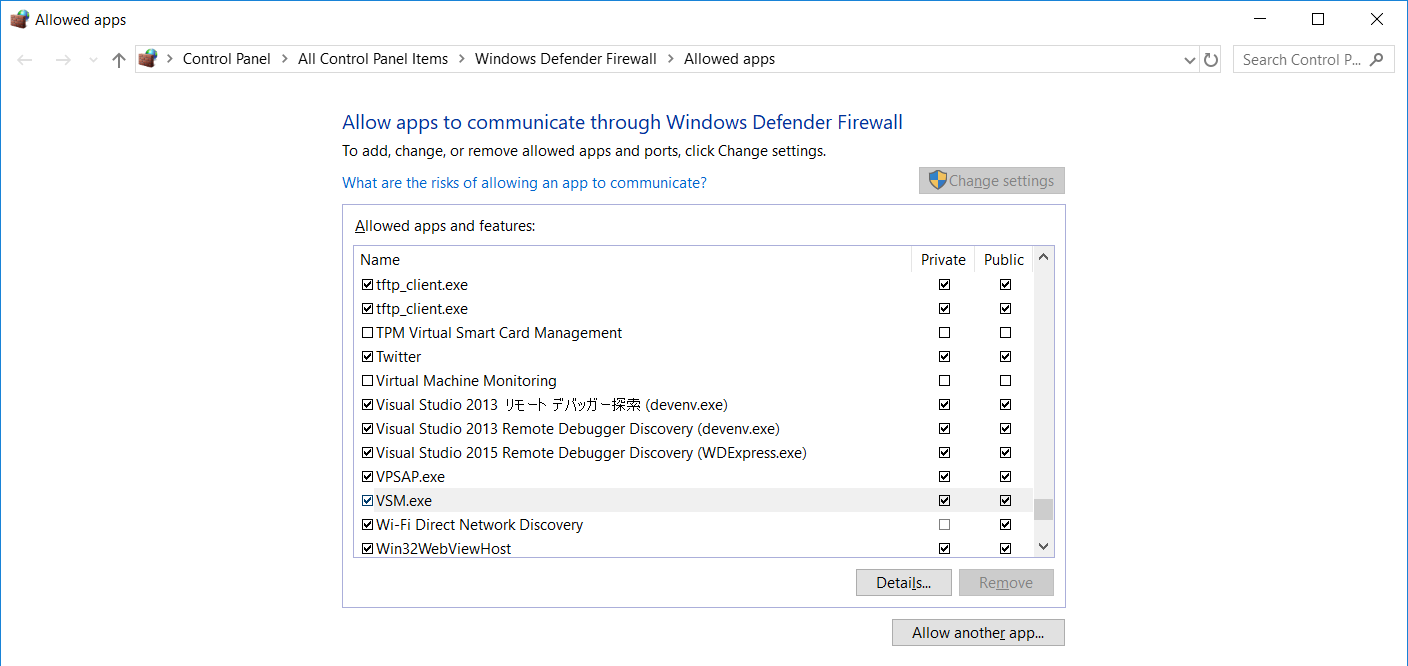Select the Twitter row text

(398, 357)
